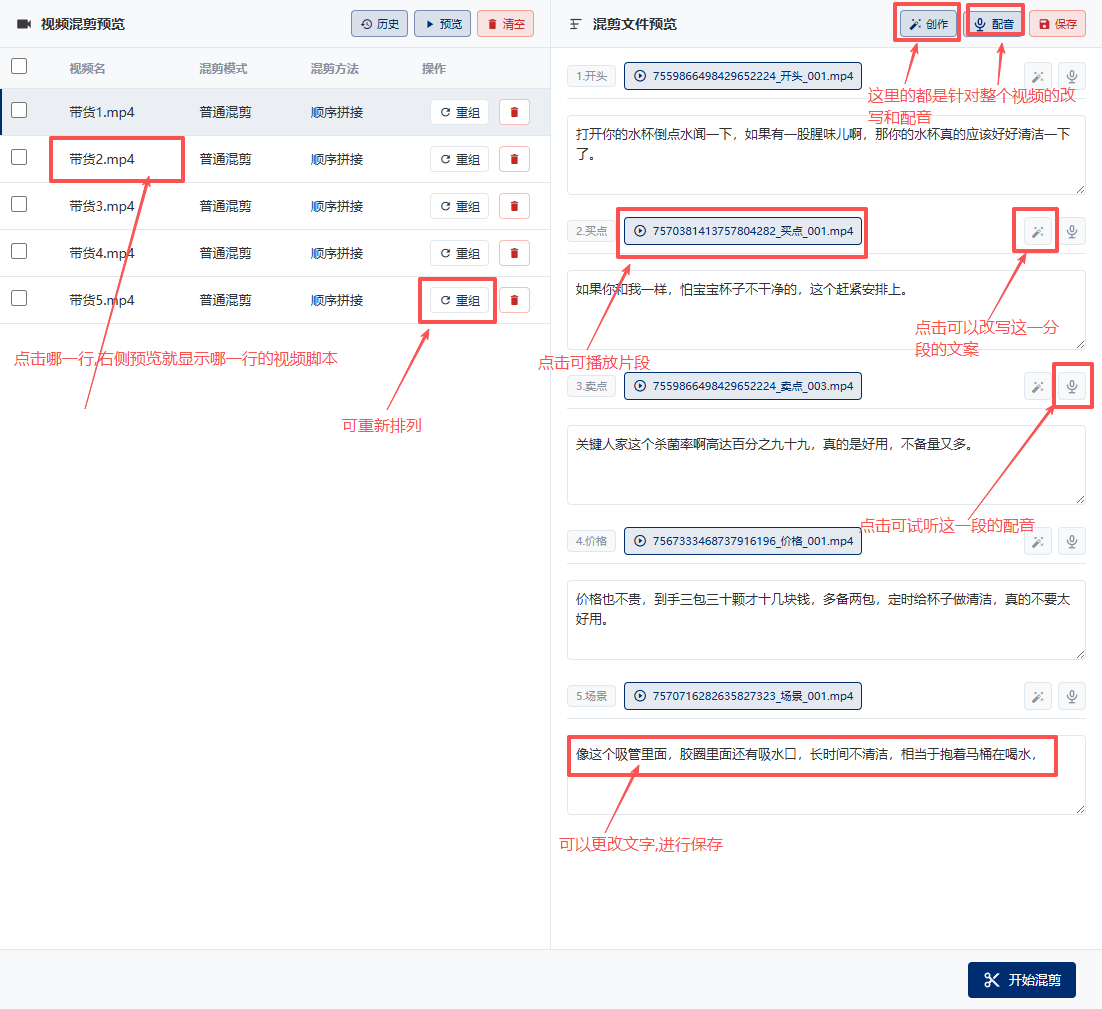
Task: Click the 5.场景 segment tag
Action: [x=592, y=696]
